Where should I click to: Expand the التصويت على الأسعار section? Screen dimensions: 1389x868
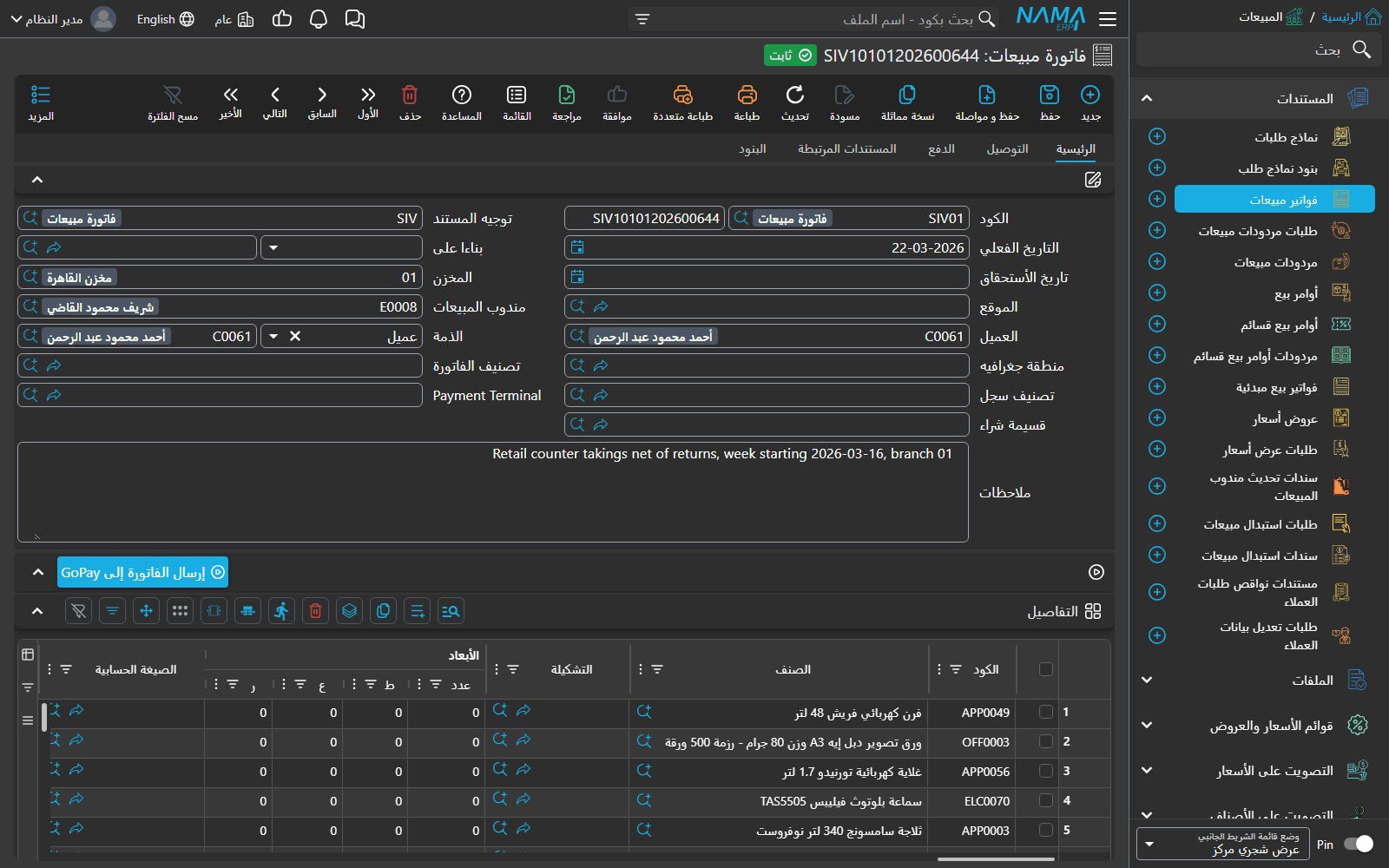[1147, 771]
